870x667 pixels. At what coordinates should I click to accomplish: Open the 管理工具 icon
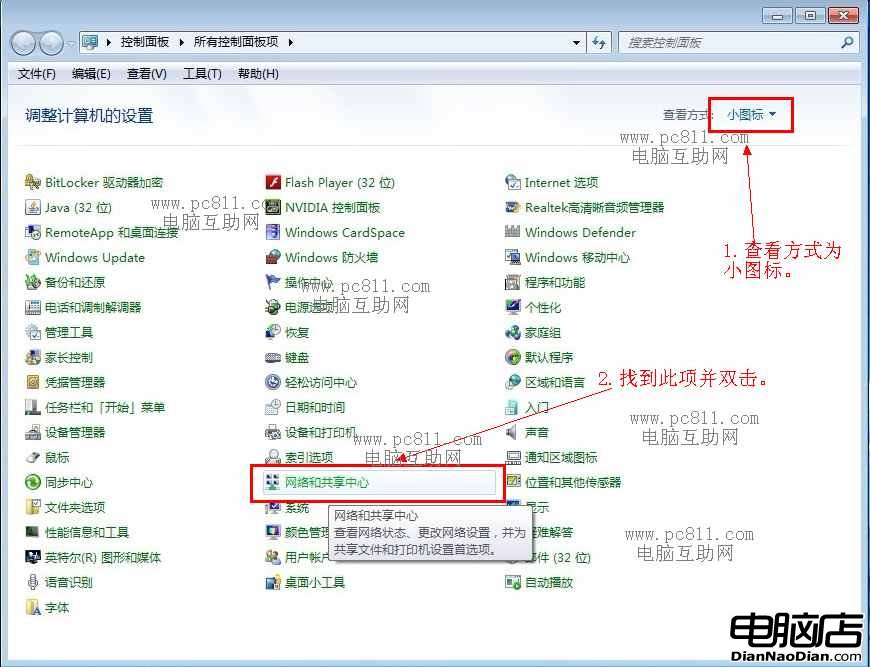(x=33, y=332)
